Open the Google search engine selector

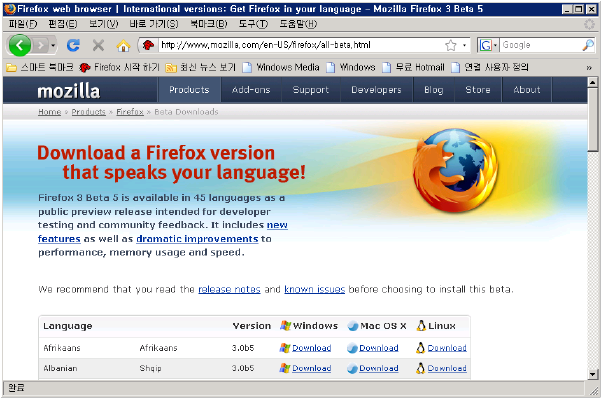coord(488,45)
